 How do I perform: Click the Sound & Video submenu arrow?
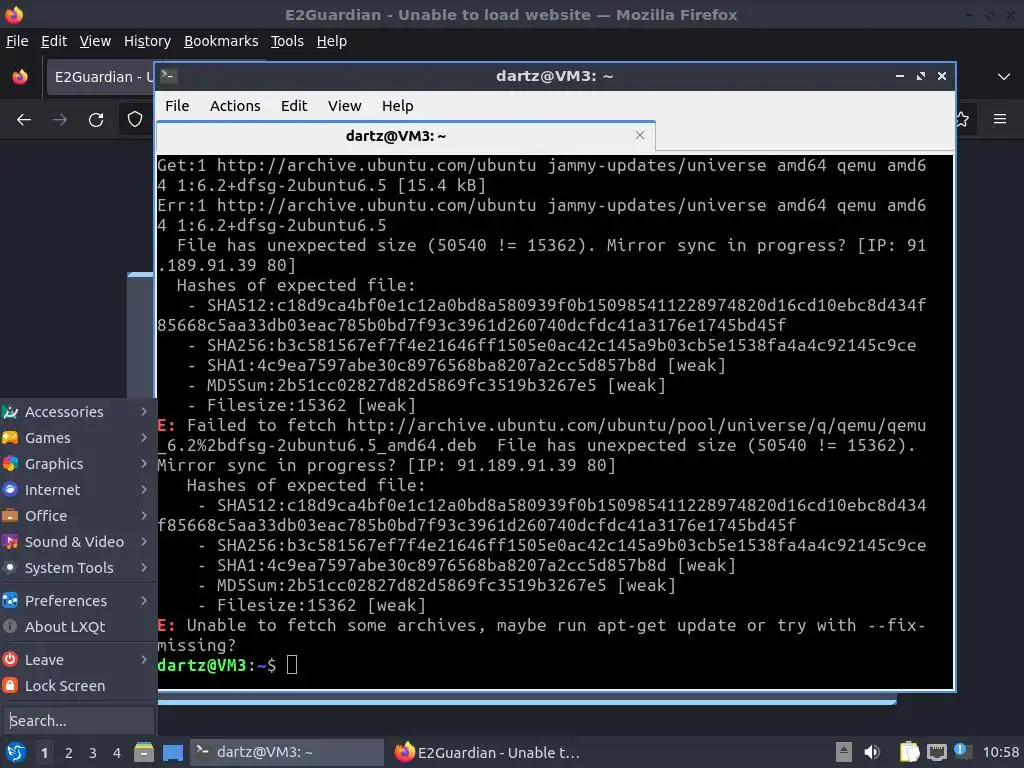(144, 541)
